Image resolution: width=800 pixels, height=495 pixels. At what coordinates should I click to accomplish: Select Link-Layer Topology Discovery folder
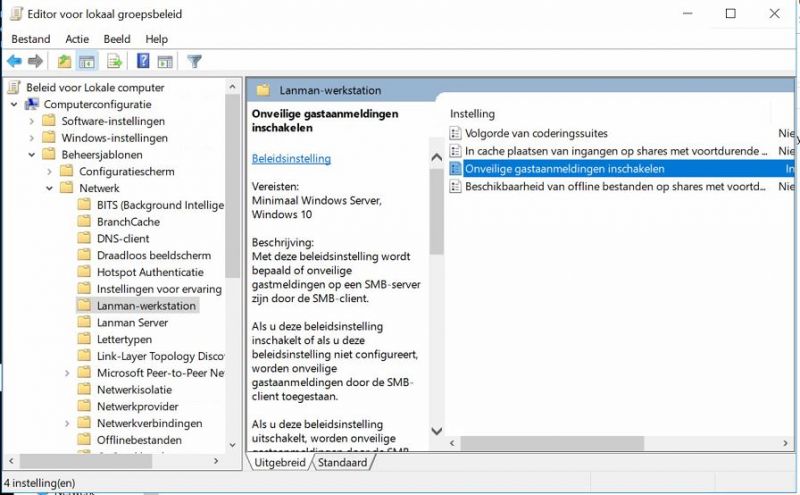(160, 356)
